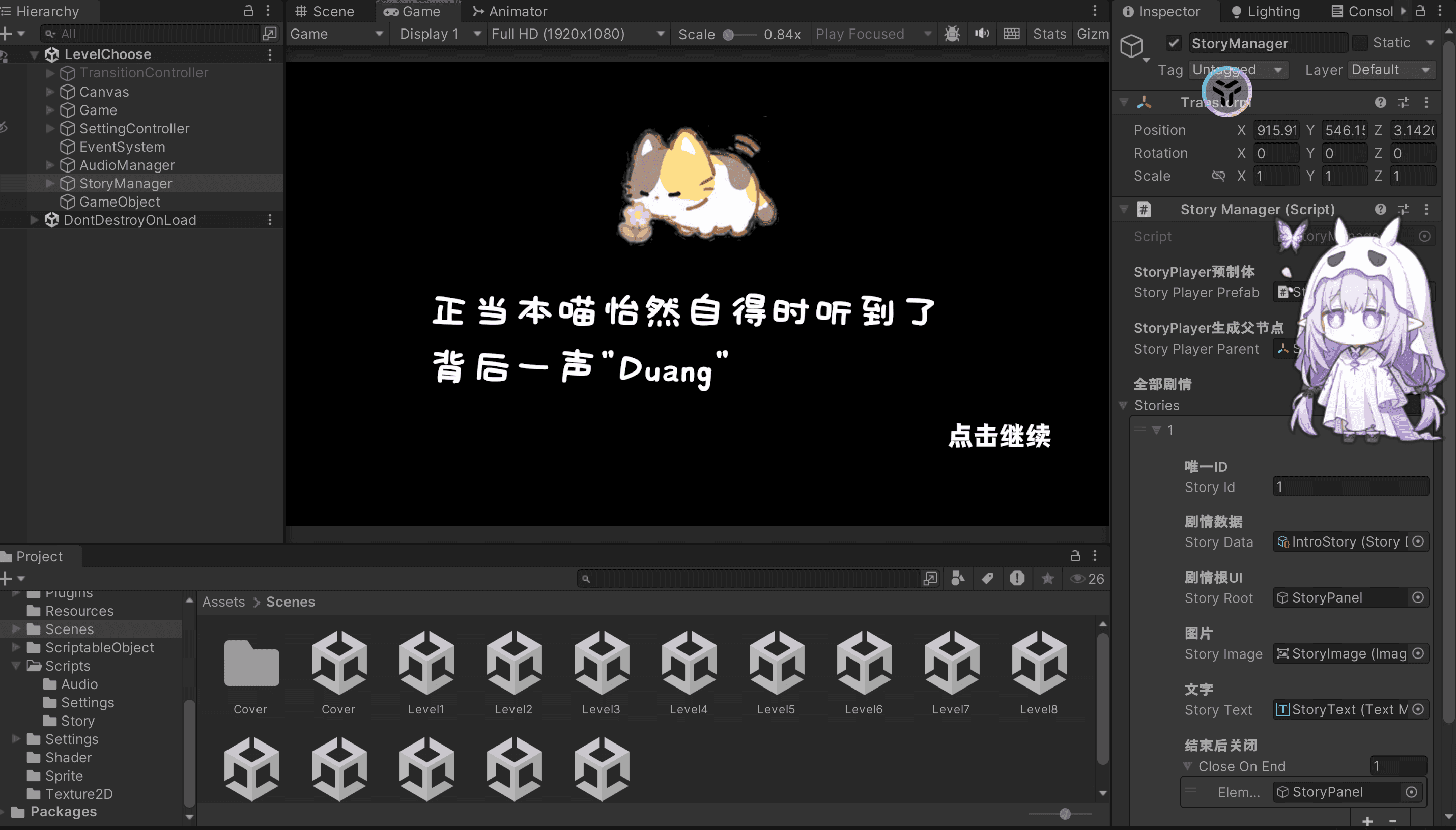
Task: Open Story Manager script presets icon
Action: coord(1404,209)
